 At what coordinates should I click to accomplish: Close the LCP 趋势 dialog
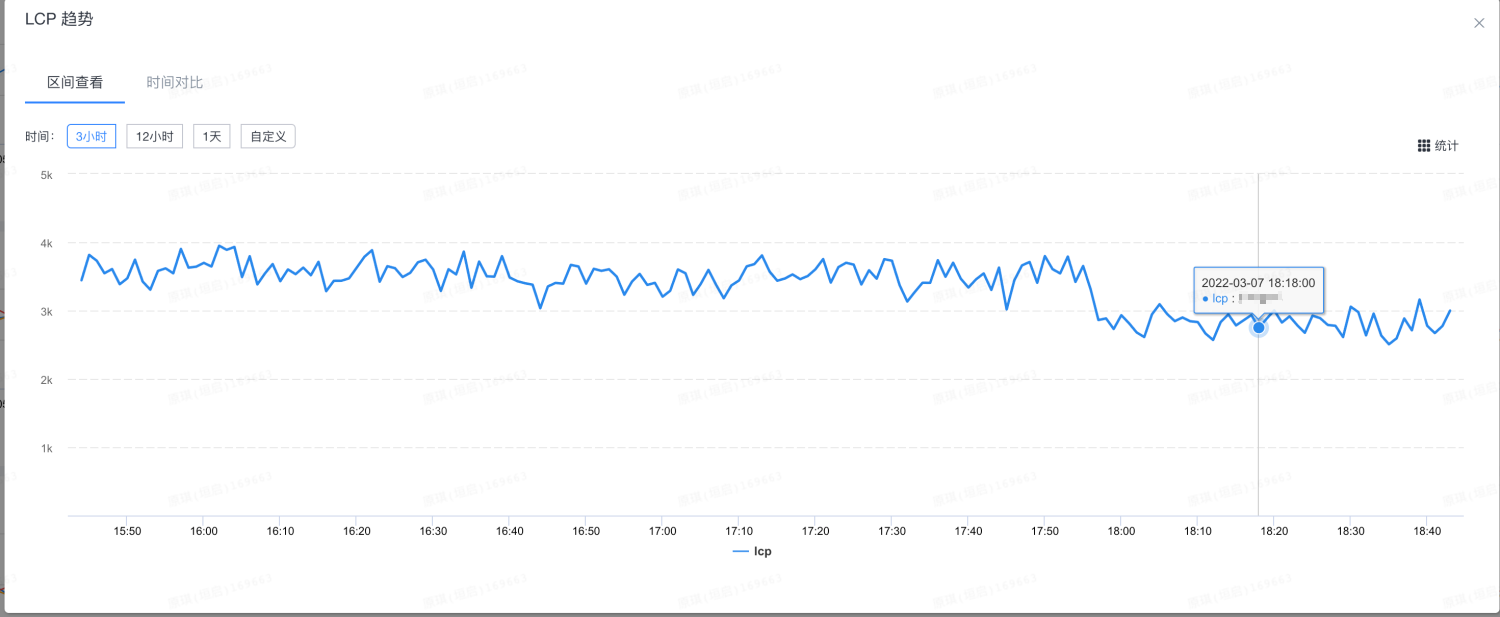tap(1479, 23)
